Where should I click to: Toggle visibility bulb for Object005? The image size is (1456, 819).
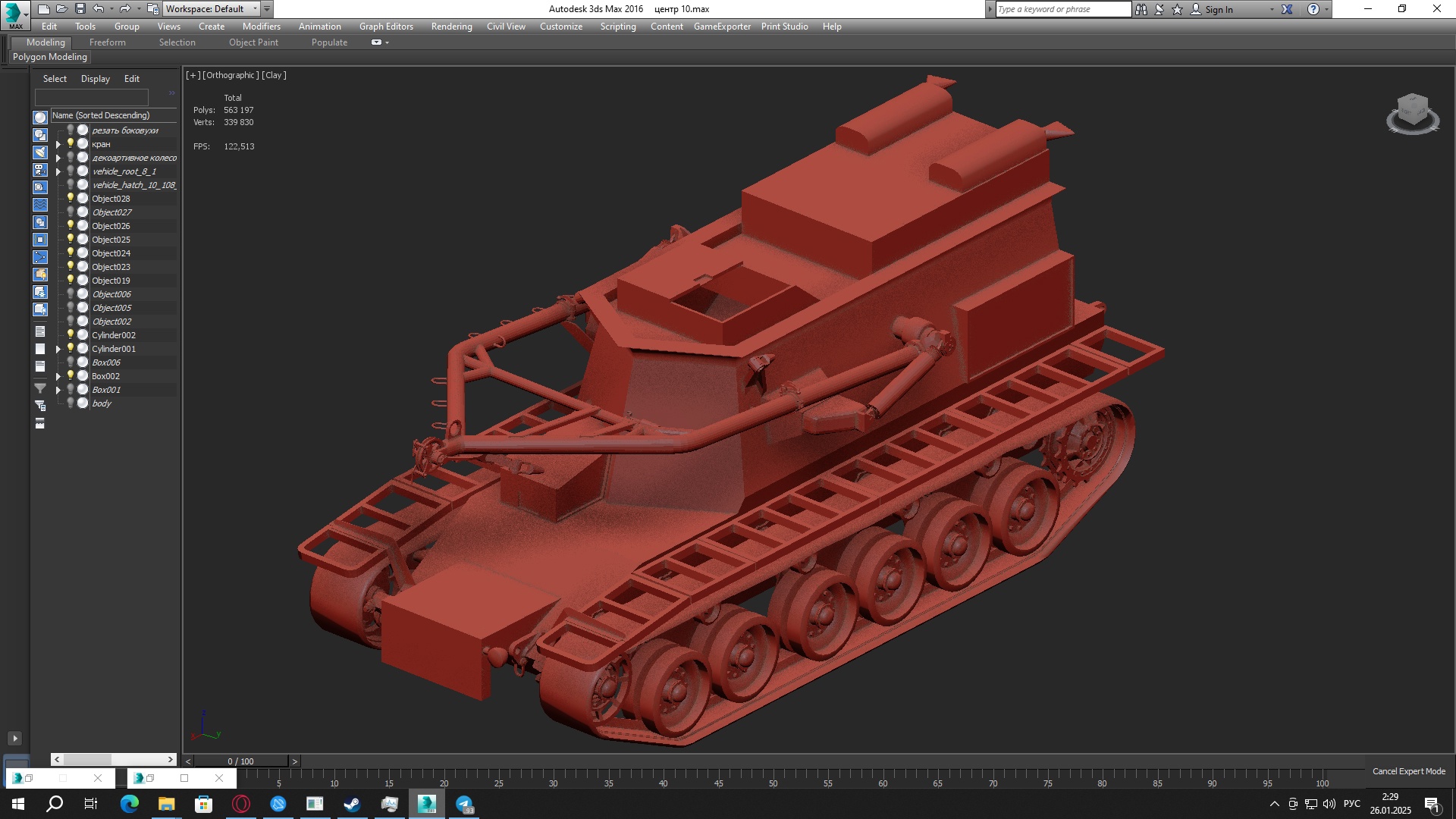71,307
